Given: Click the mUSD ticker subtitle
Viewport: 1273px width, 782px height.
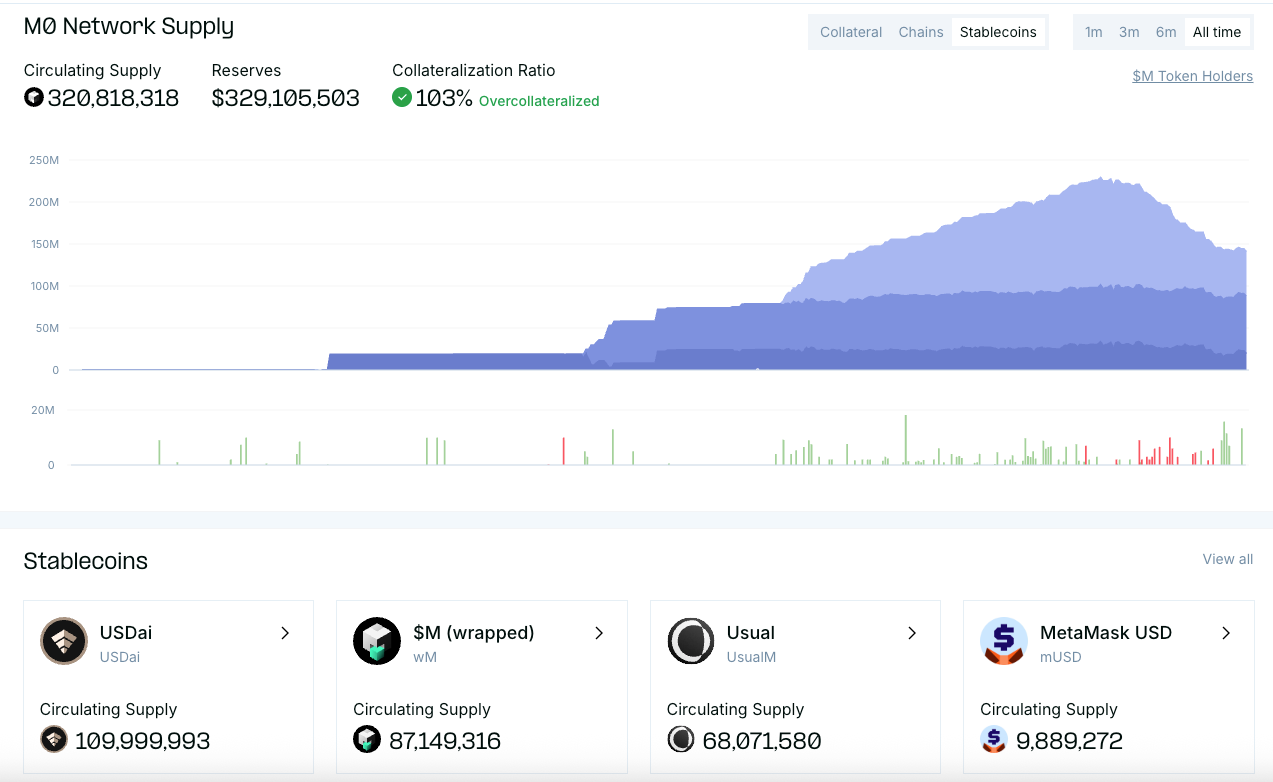Looking at the screenshot, I should coord(1061,657).
